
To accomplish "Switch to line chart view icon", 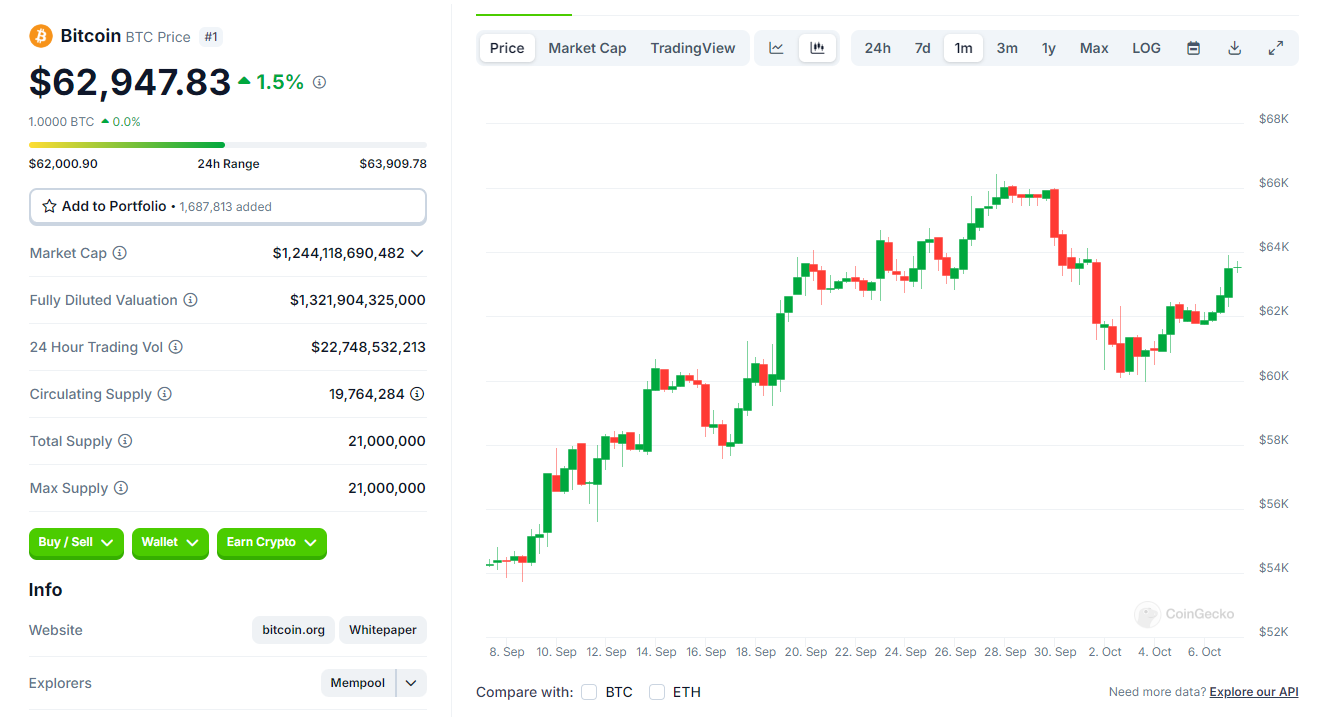I will (776, 48).
